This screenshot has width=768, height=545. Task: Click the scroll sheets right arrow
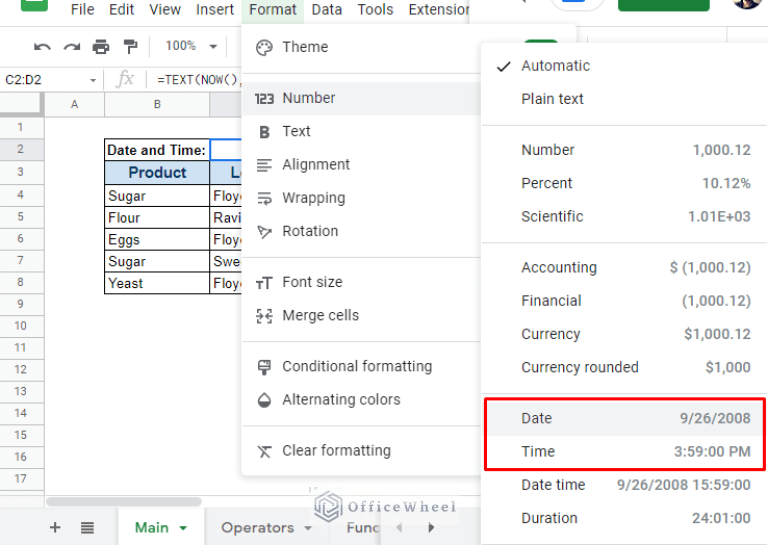tap(431, 528)
